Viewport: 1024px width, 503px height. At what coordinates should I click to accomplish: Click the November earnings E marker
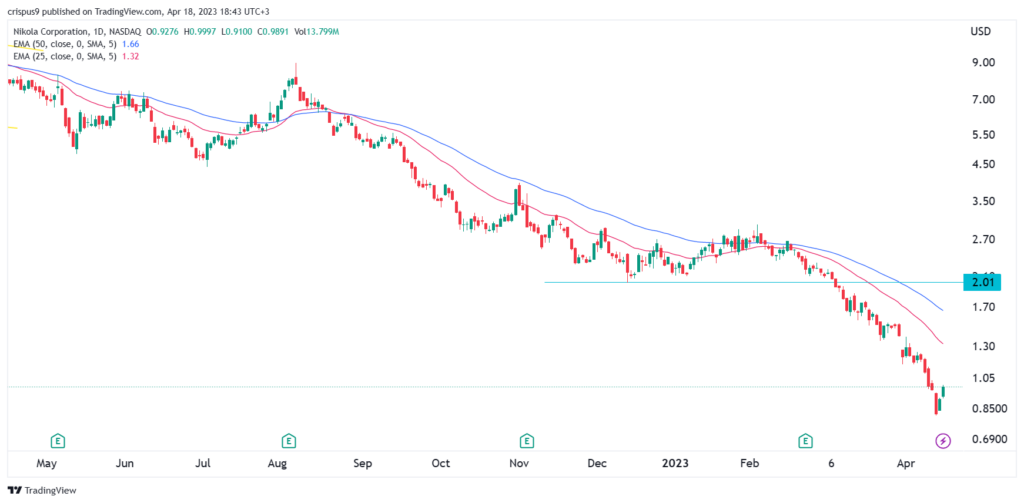coord(526,441)
